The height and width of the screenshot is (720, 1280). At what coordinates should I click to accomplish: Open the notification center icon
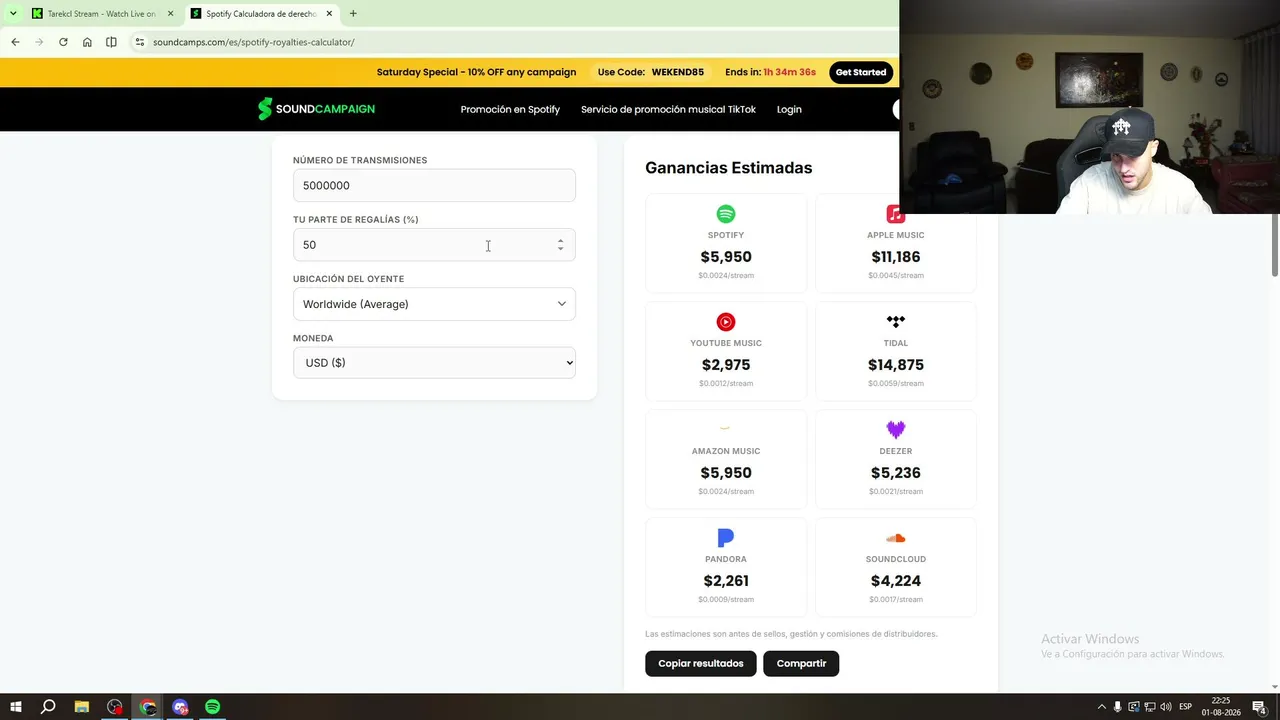(1260, 707)
